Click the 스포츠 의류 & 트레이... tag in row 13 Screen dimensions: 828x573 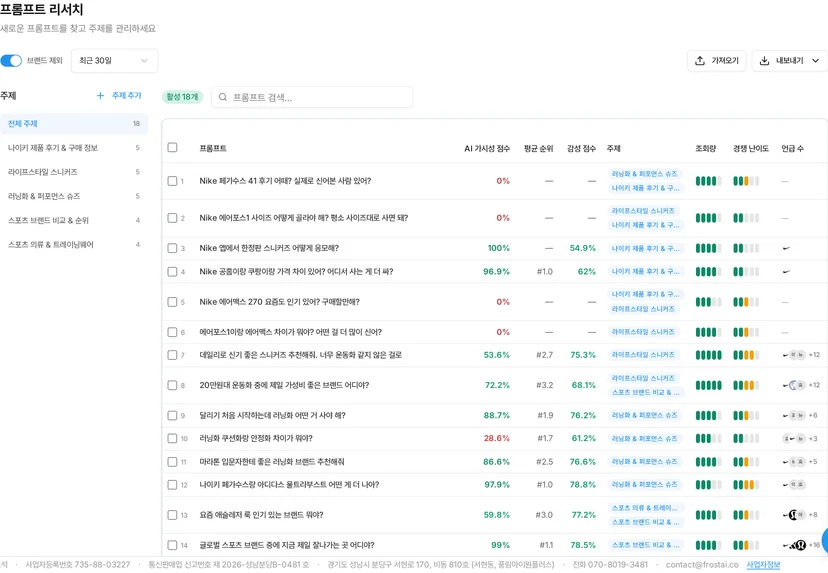(645, 508)
